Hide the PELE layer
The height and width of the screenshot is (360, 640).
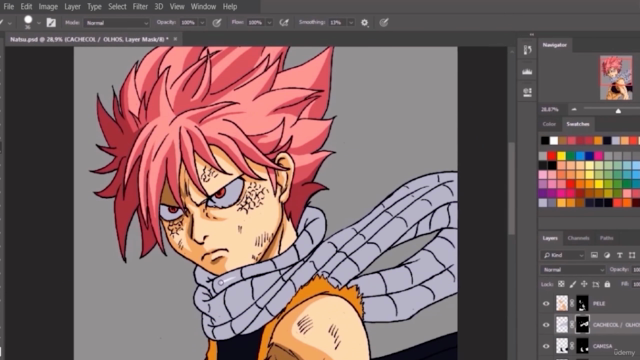(546, 304)
